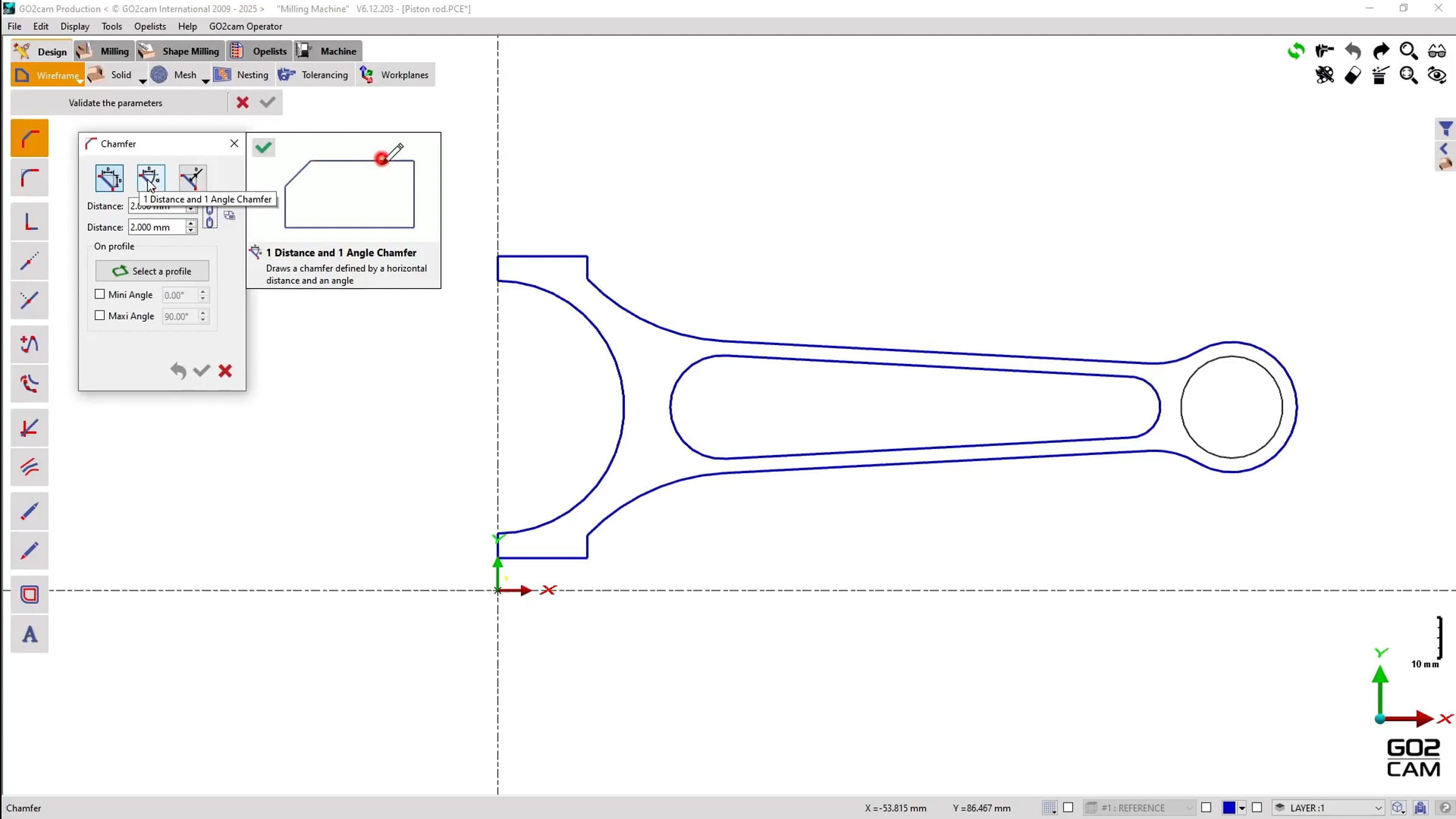The width and height of the screenshot is (1456, 819).
Task: Click the blue color swatch in status bar
Action: (1229, 807)
